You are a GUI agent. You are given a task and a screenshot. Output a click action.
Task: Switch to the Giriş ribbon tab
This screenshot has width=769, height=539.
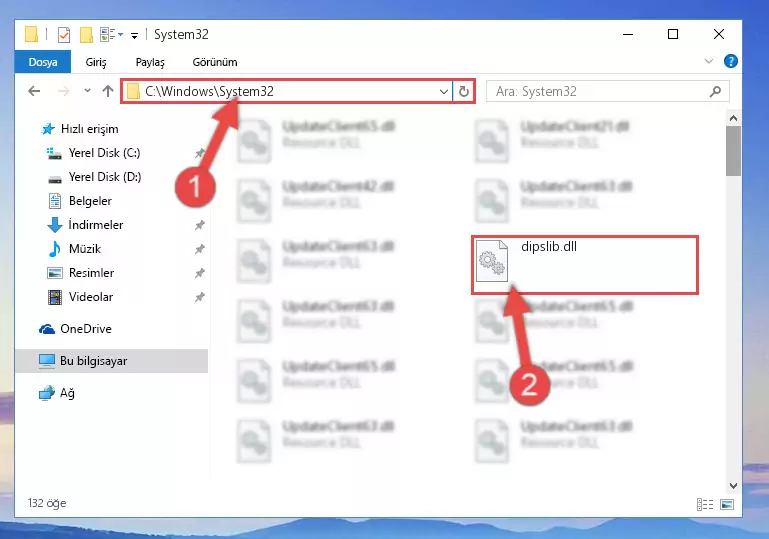(96, 62)
